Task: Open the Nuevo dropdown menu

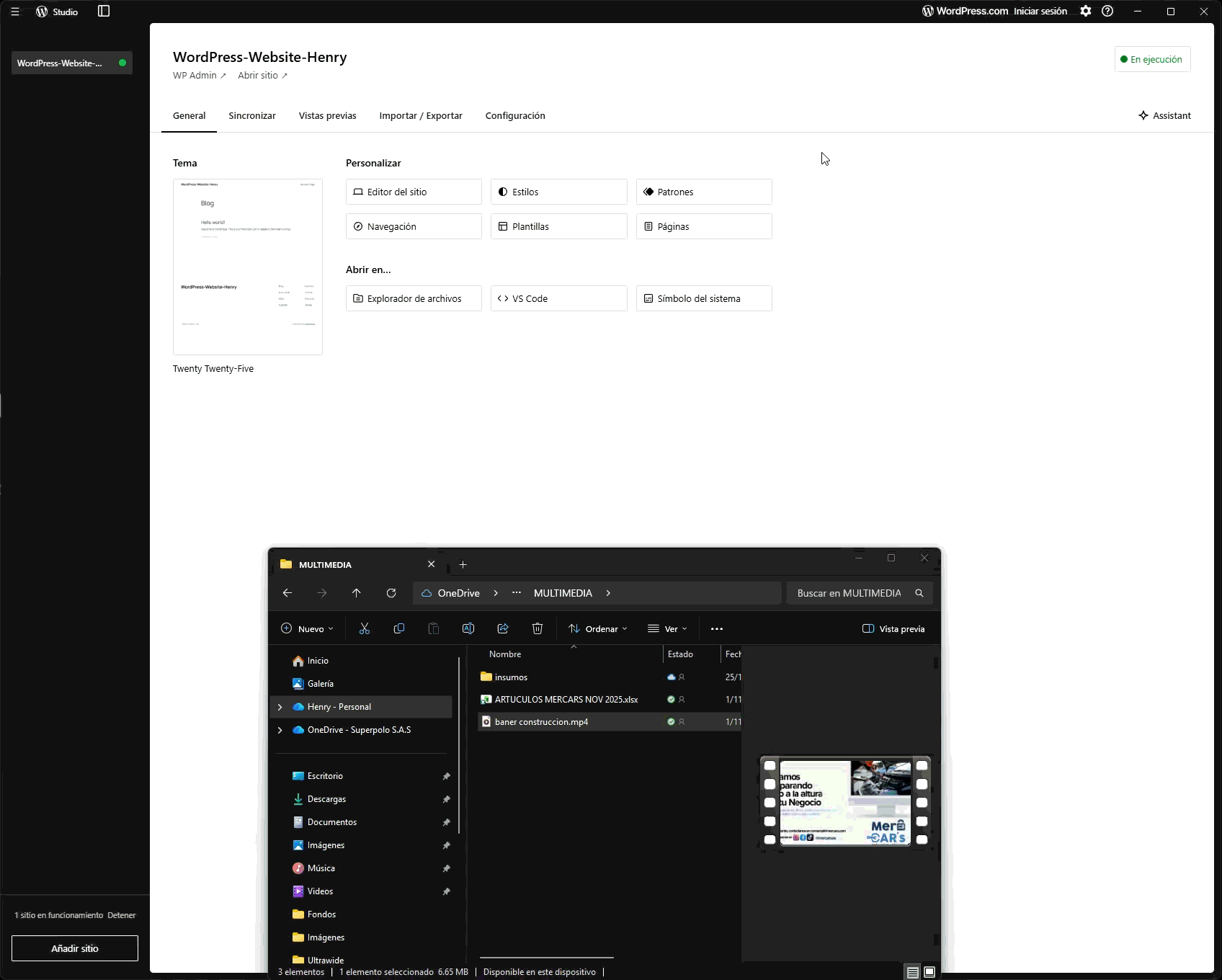Action: [308, 629]
